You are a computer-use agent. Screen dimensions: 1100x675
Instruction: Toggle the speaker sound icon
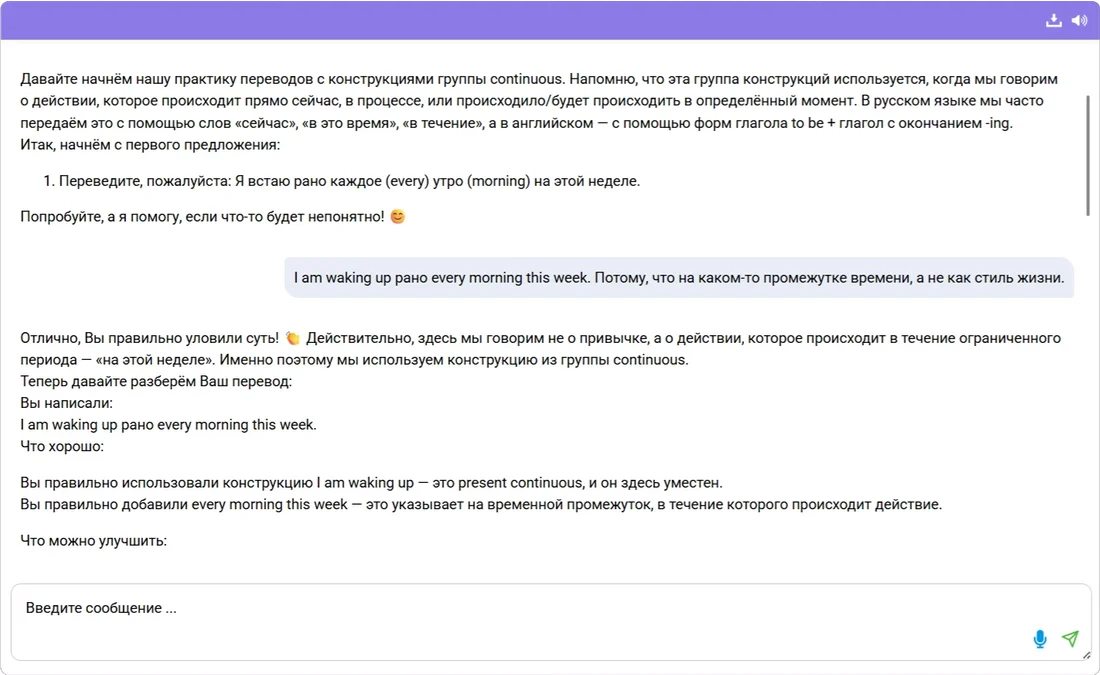point(1079,20)
